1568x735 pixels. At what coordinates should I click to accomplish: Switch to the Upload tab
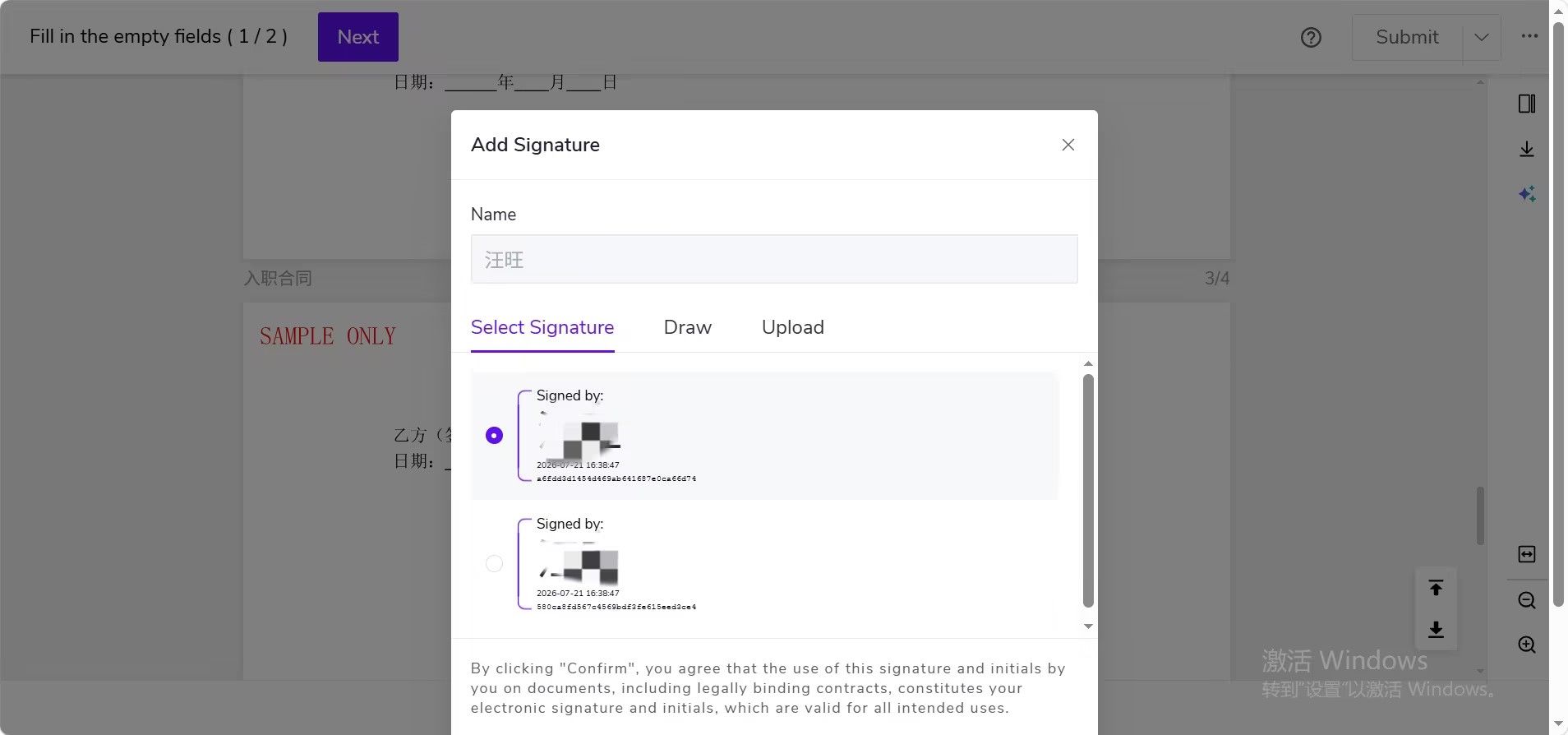click(793, 327)
